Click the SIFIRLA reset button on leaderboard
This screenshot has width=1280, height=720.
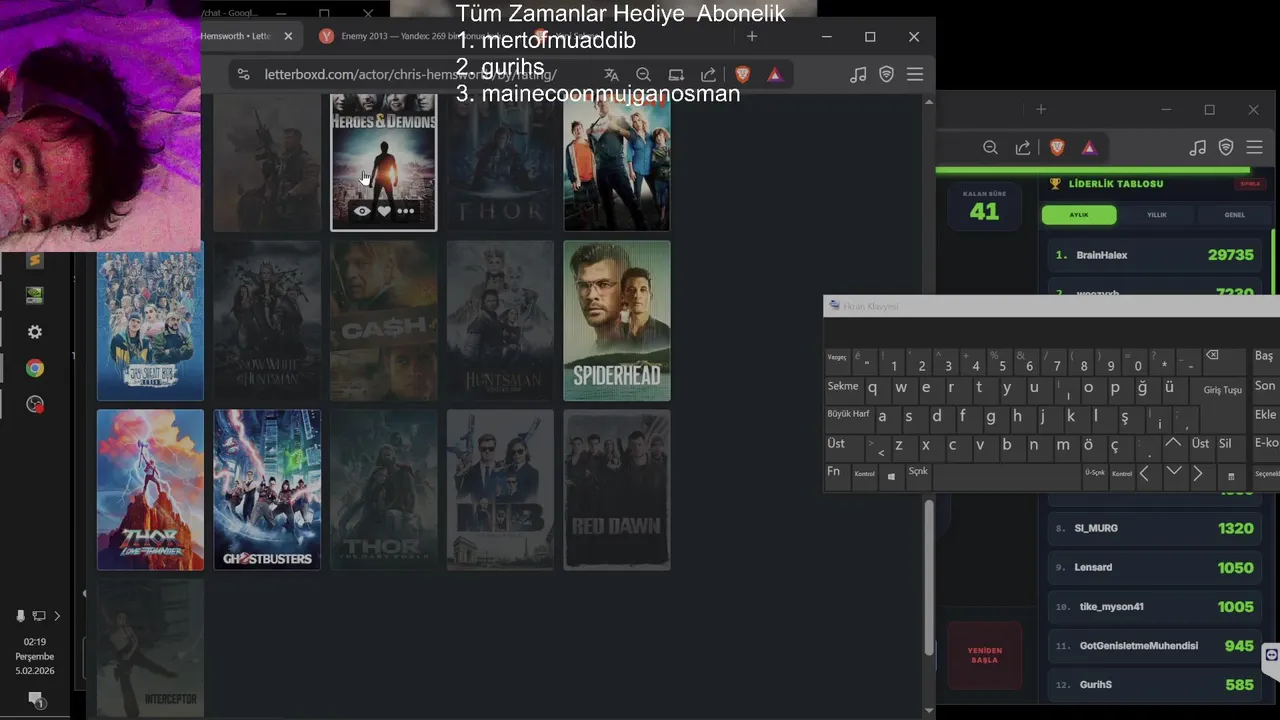tap(1250, 184)
